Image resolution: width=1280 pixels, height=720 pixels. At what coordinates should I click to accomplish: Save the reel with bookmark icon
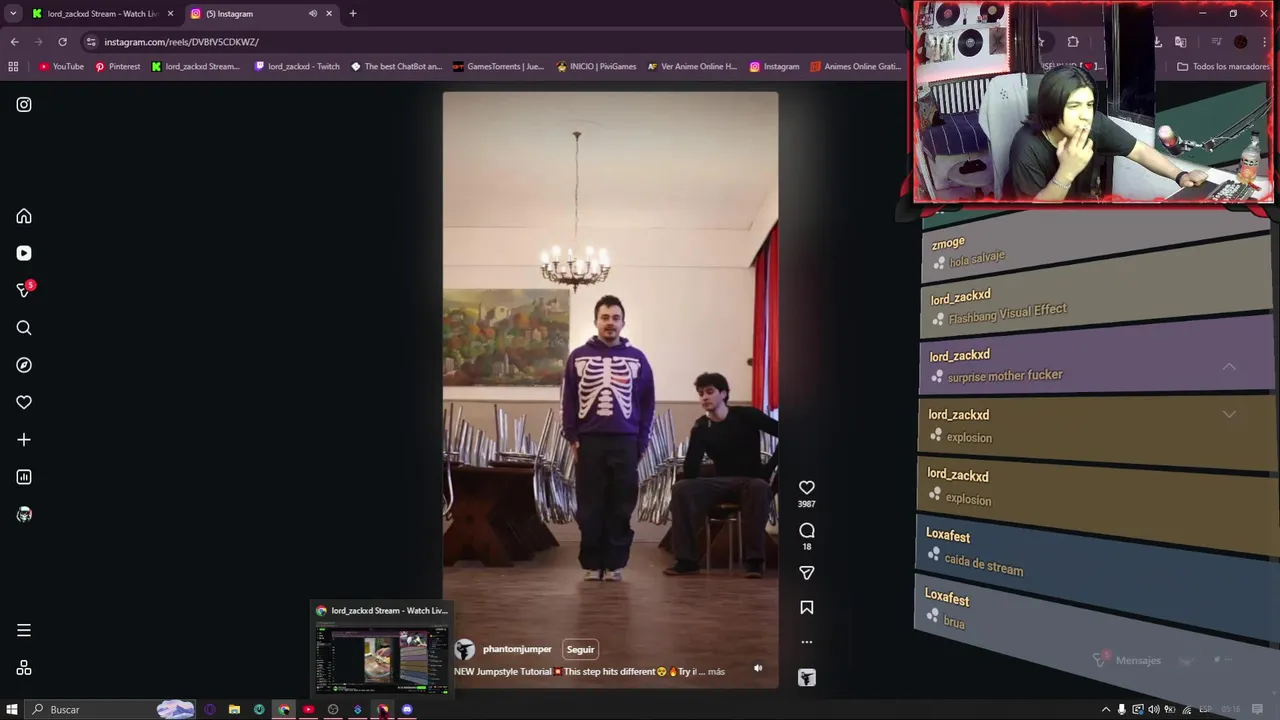click(807, 607)
